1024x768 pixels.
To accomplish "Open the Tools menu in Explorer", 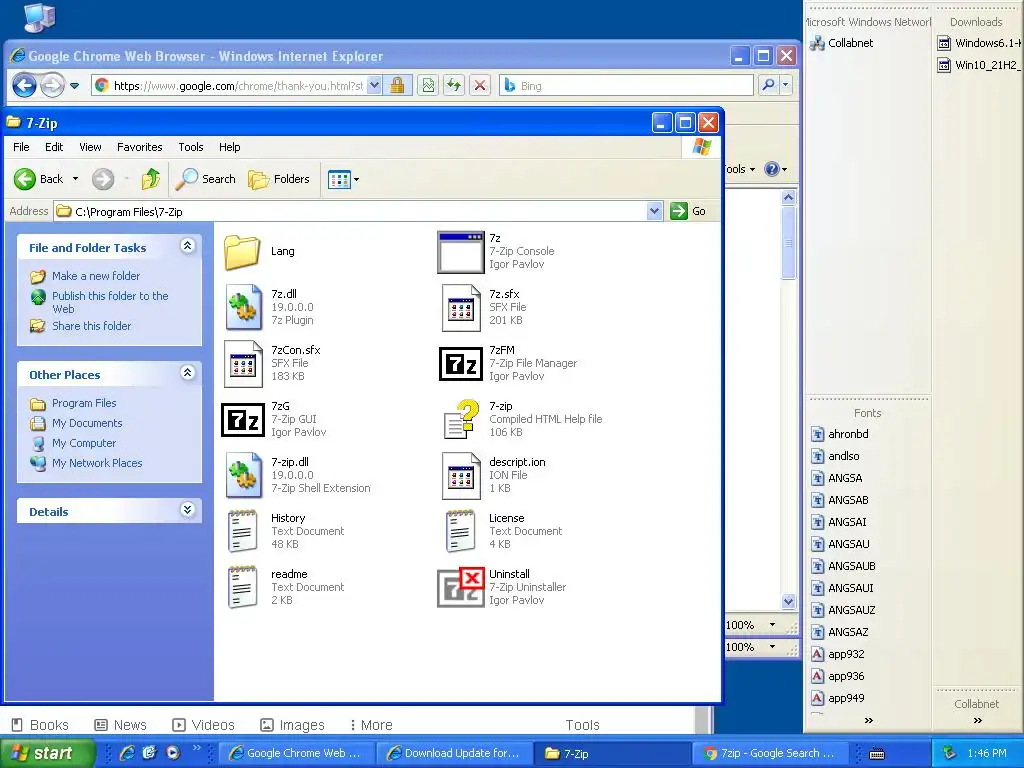I will coord(191,147).
